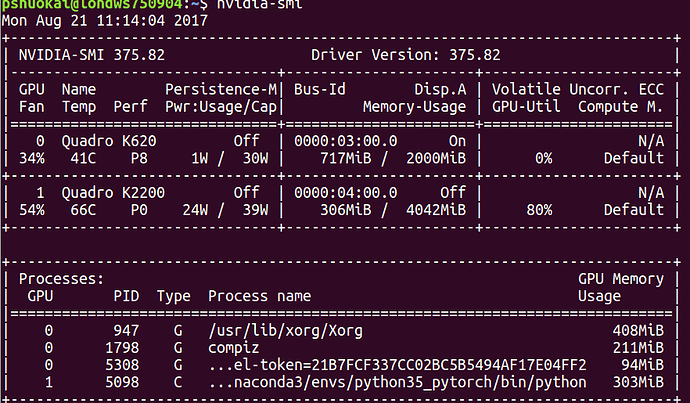Click PID 5098 in the process list
This screenshot has width=690, height=403.
pos(122,382)
